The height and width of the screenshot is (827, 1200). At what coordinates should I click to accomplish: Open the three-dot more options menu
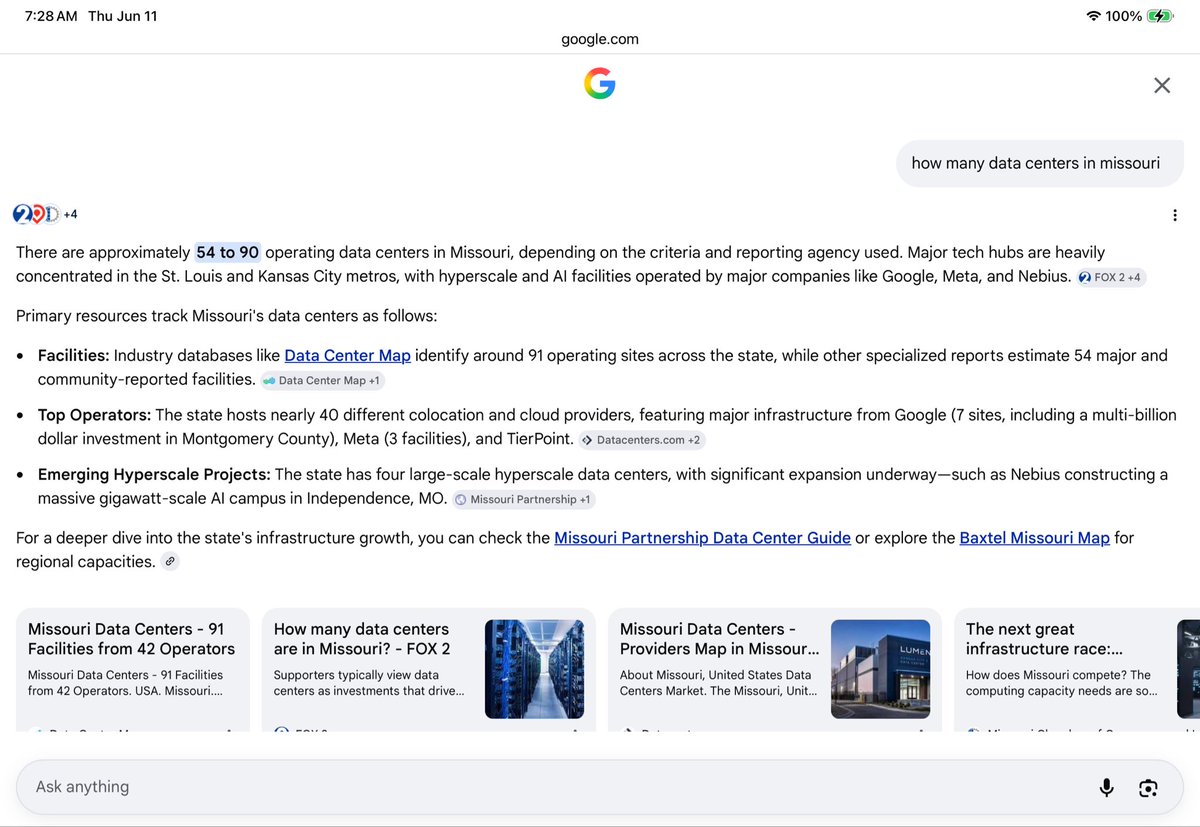pos(1174,215)
